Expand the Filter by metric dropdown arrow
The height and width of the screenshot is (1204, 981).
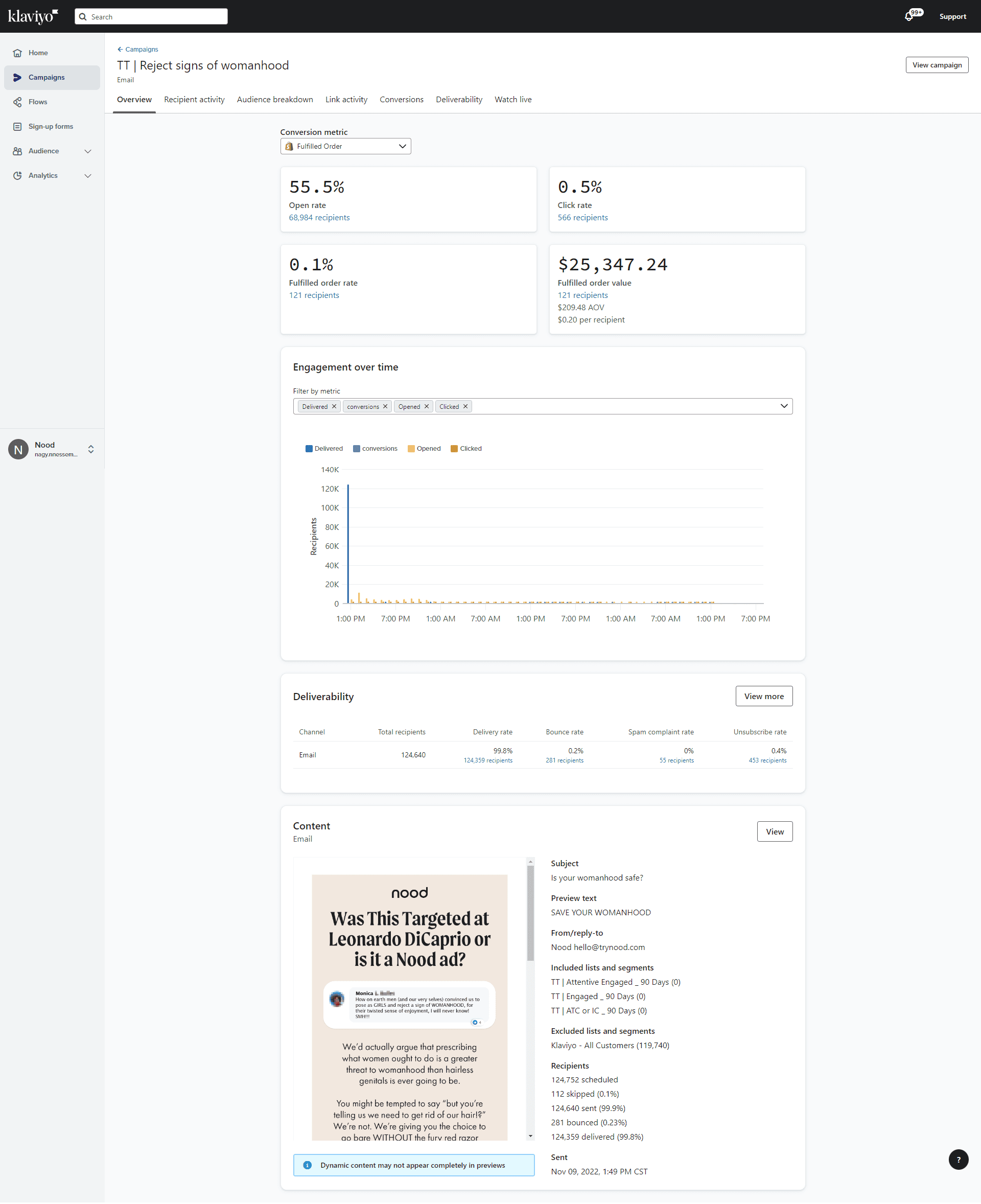[784, 406]
